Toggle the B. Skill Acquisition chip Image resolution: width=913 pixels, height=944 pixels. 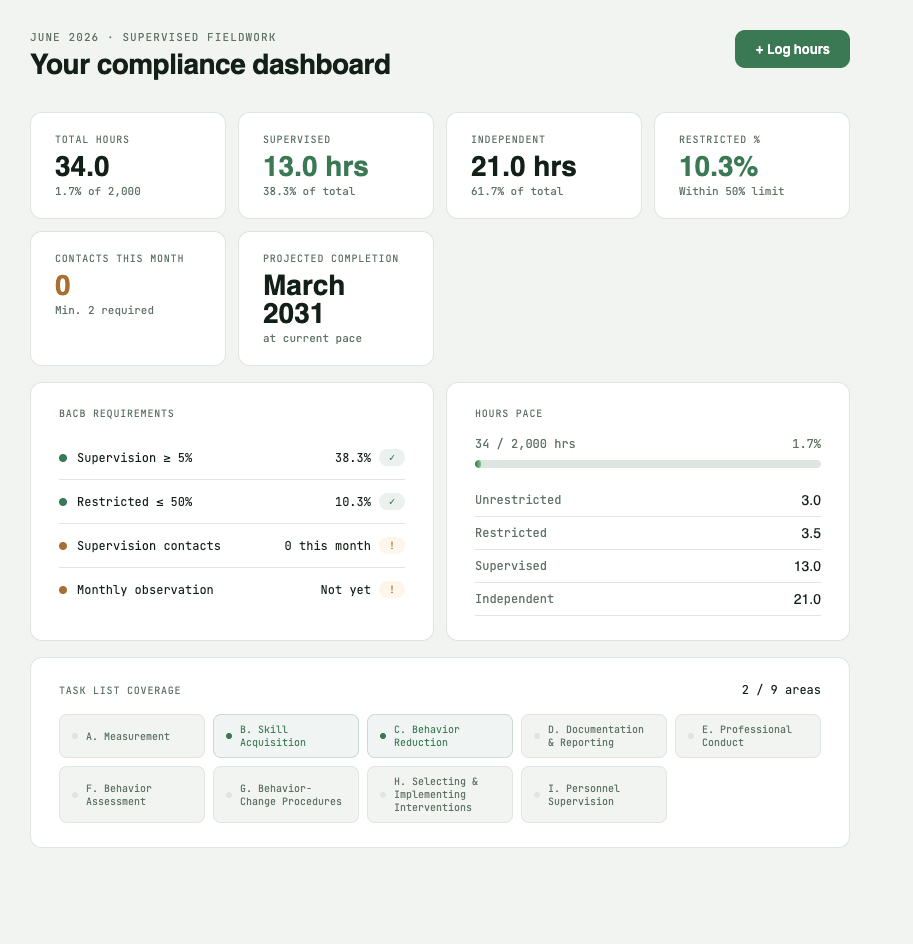(286, 736)
